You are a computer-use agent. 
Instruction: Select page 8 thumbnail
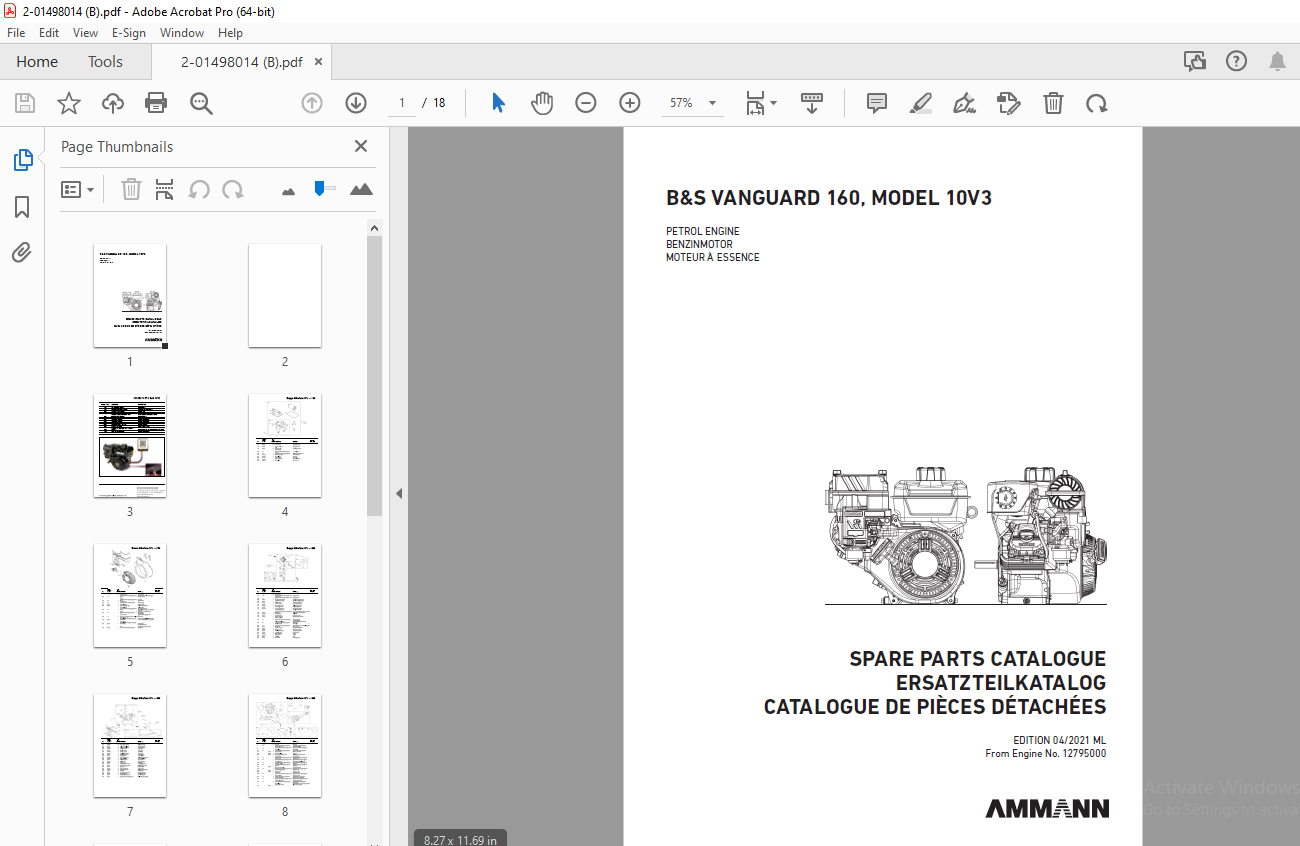tap(285, 746)
